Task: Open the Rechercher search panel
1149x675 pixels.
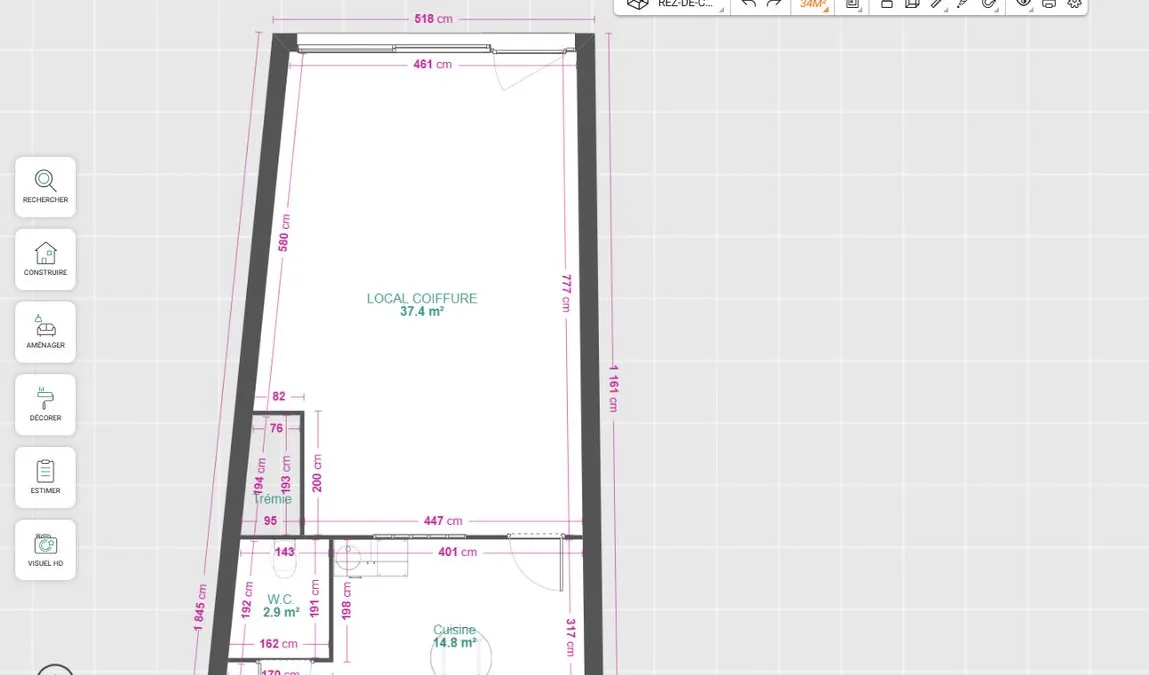Action: [x=45, y=186]
